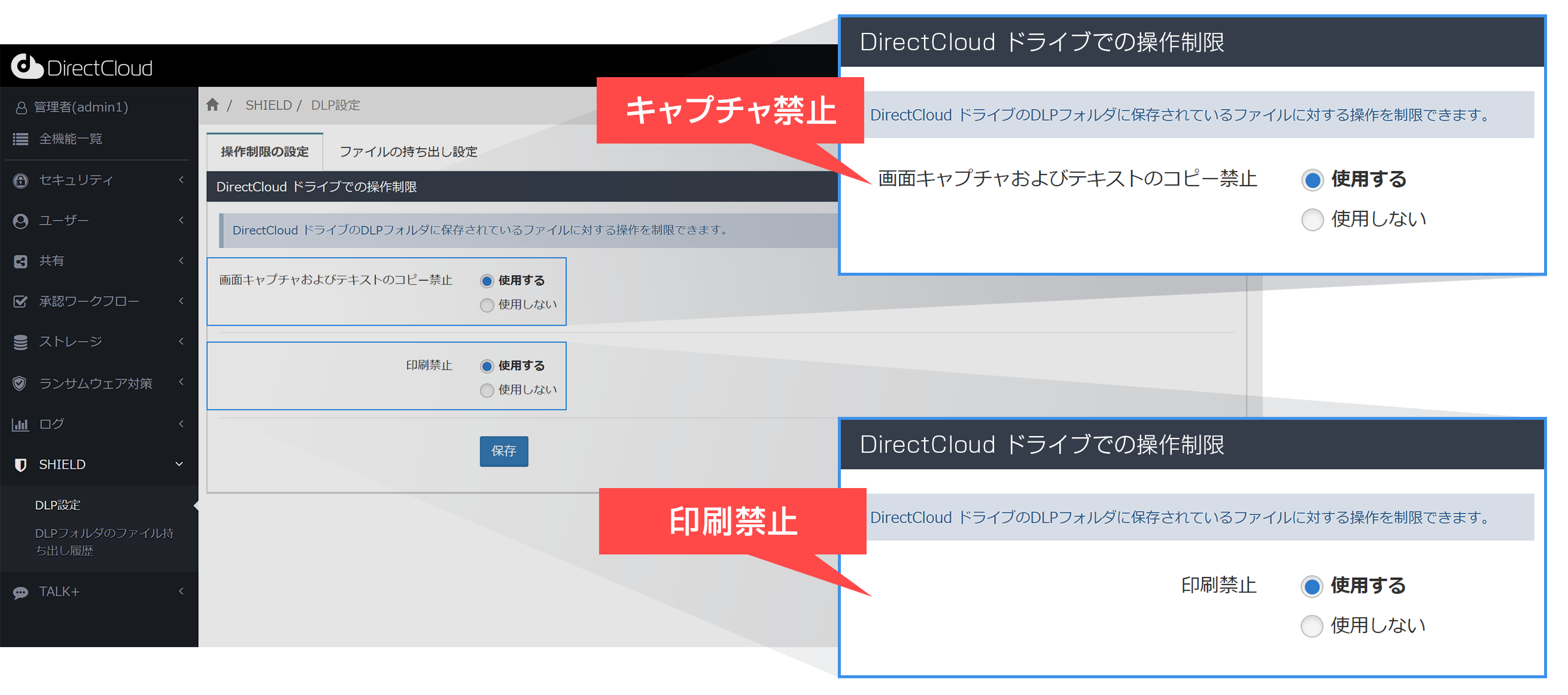1568x695 pixels.
Task: Collapse the SHIELD menu chevron
Action: pyautogui.click(x=179, y=464)
